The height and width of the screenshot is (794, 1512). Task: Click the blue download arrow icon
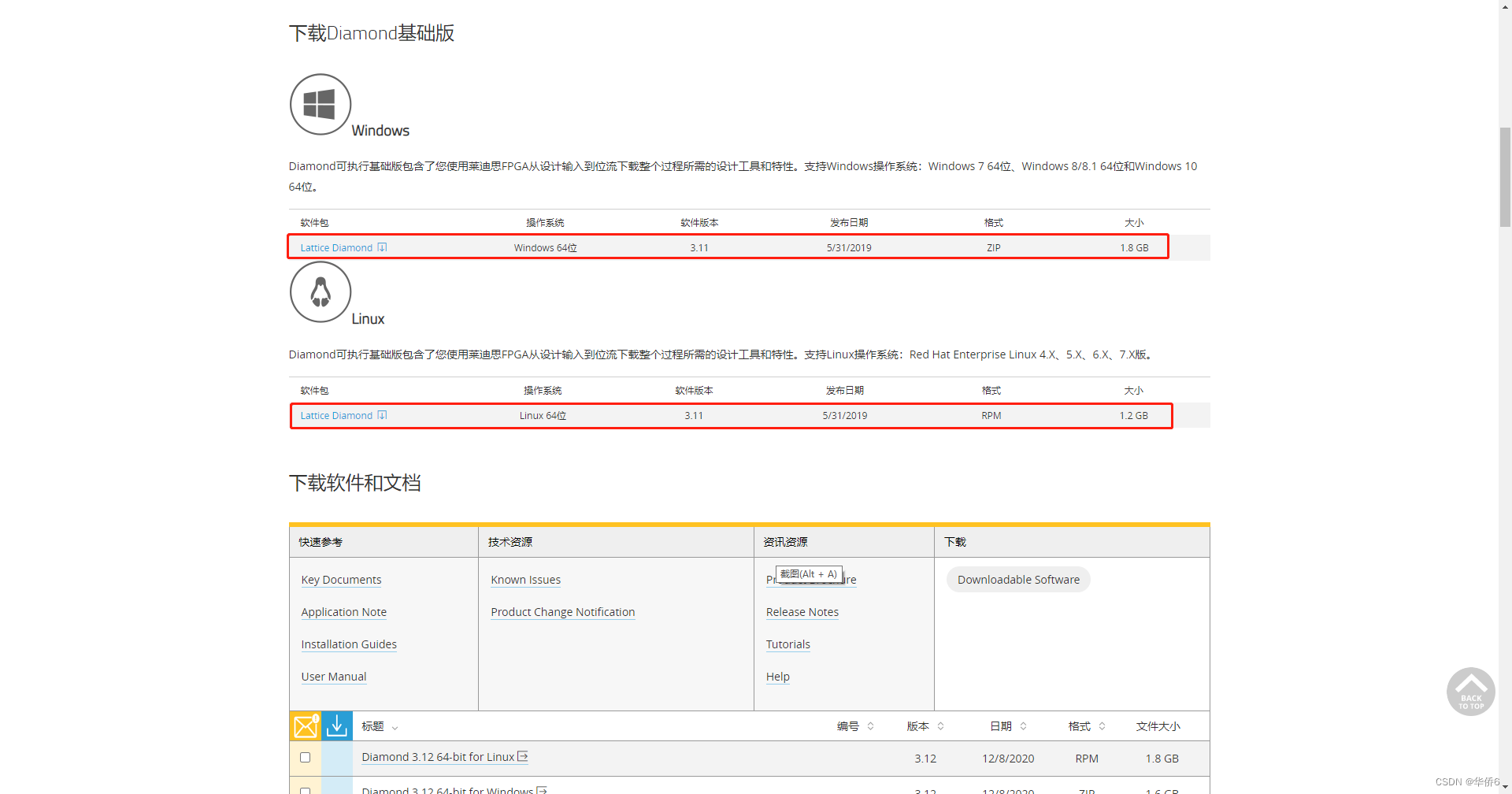(337, 726)
